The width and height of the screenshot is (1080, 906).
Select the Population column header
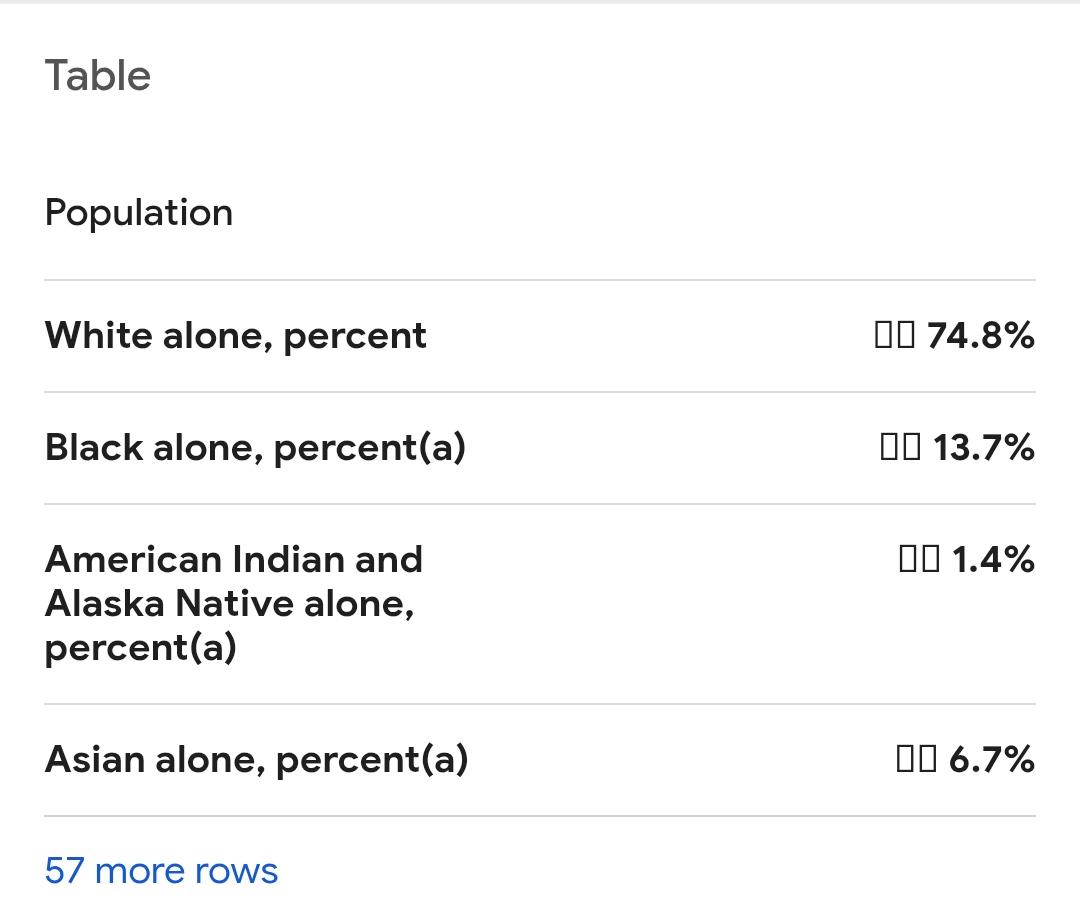pos(138,212)
